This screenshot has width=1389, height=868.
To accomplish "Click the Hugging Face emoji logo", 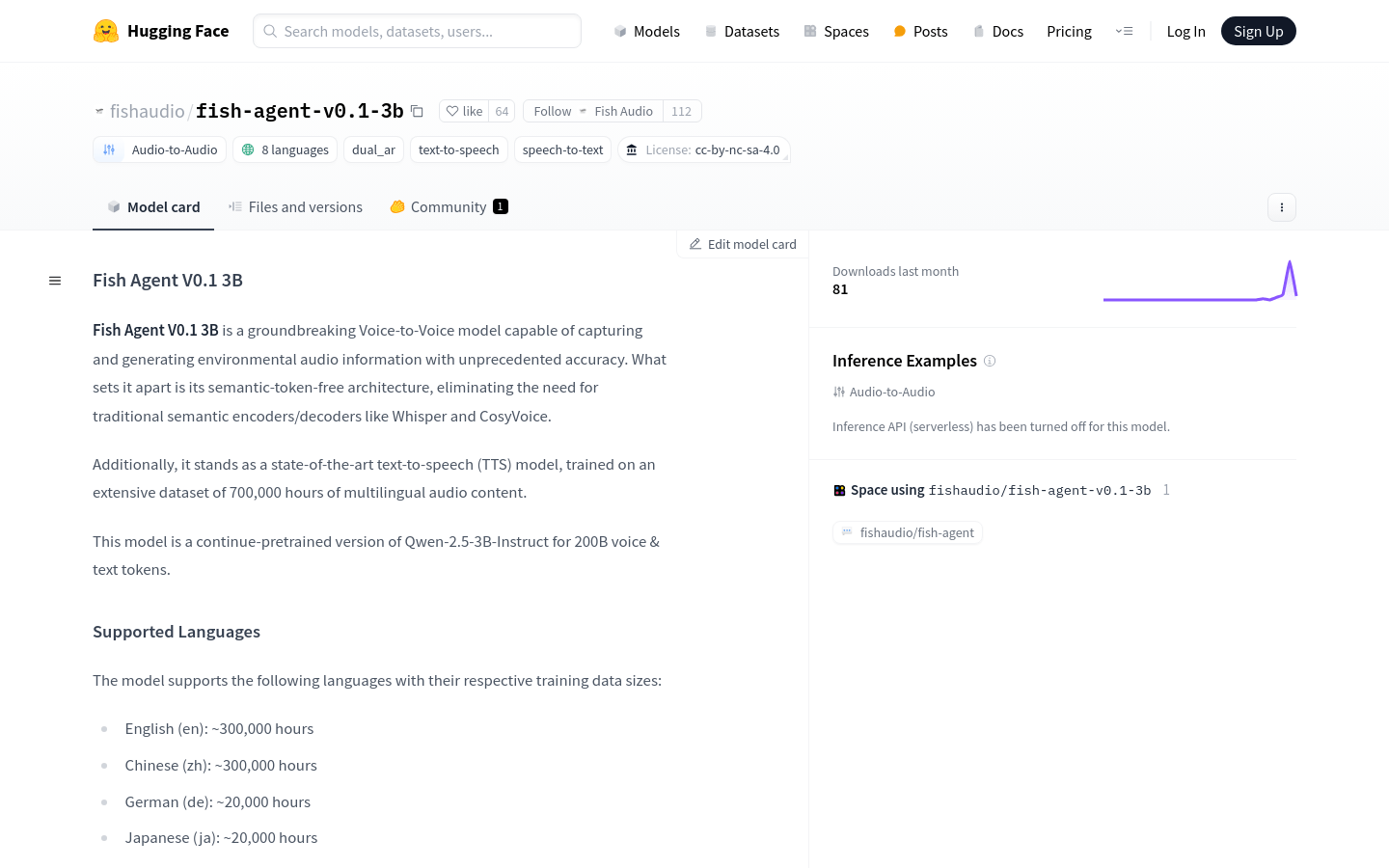I will 106,31.
